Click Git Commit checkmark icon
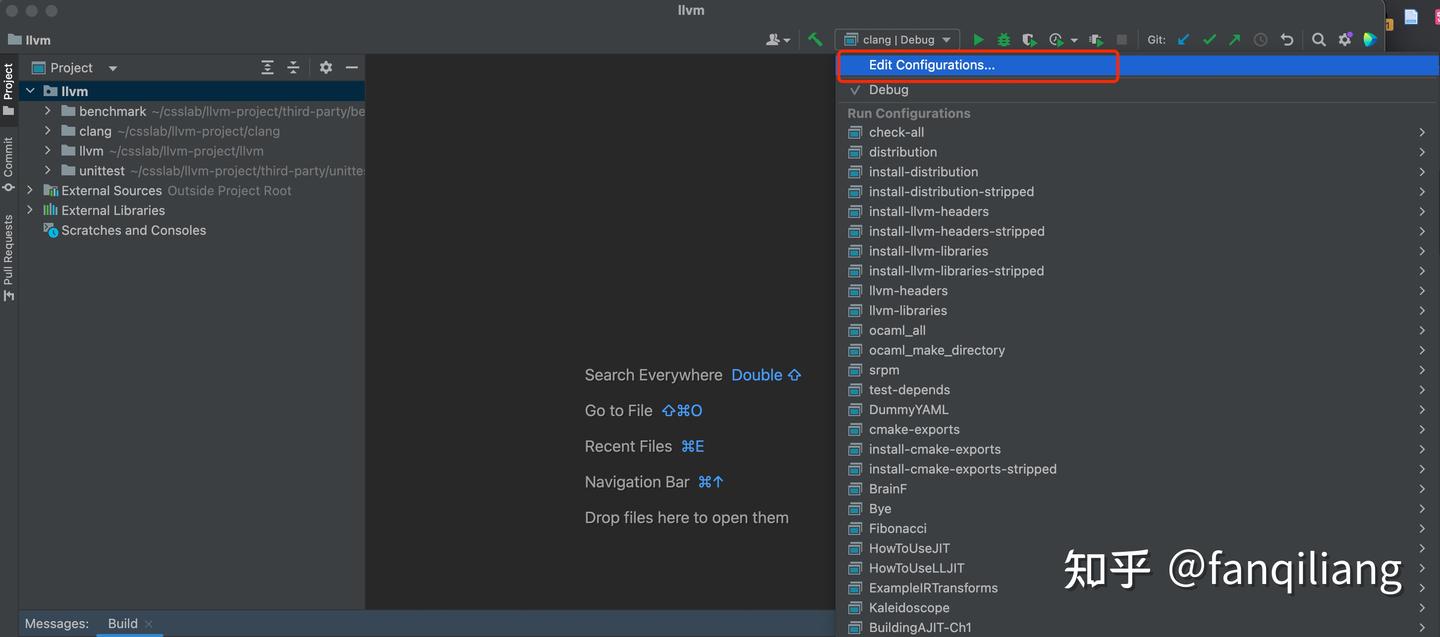 tap(1209, 40)
